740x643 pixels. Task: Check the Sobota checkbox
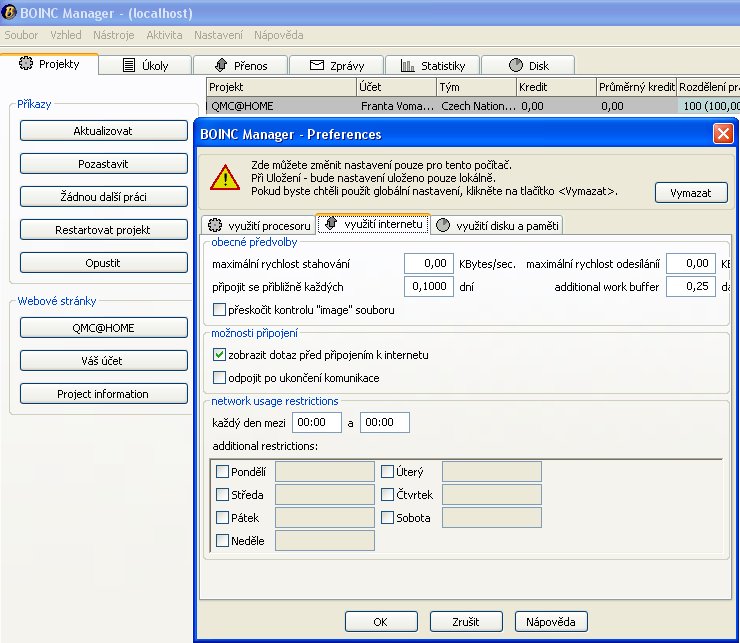(387, 517)
